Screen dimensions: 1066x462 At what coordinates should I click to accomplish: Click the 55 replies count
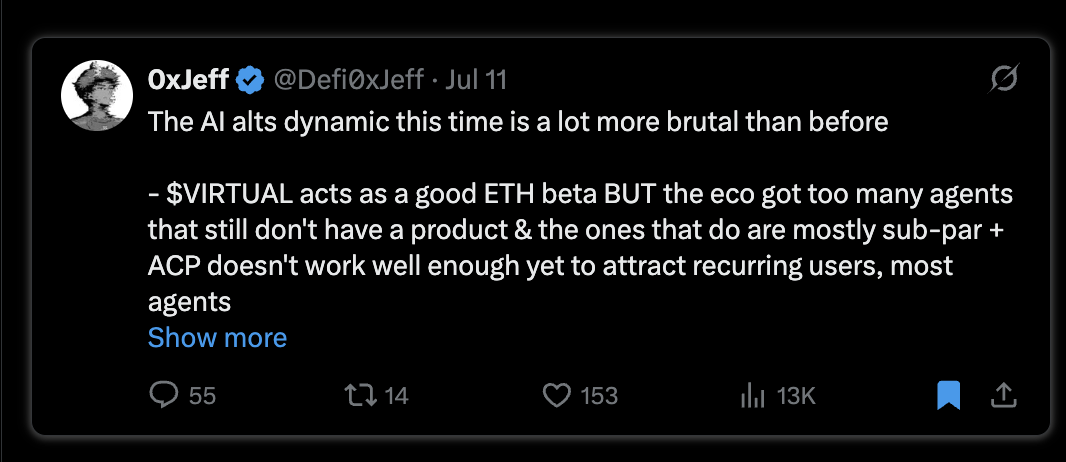click(202, 395)
